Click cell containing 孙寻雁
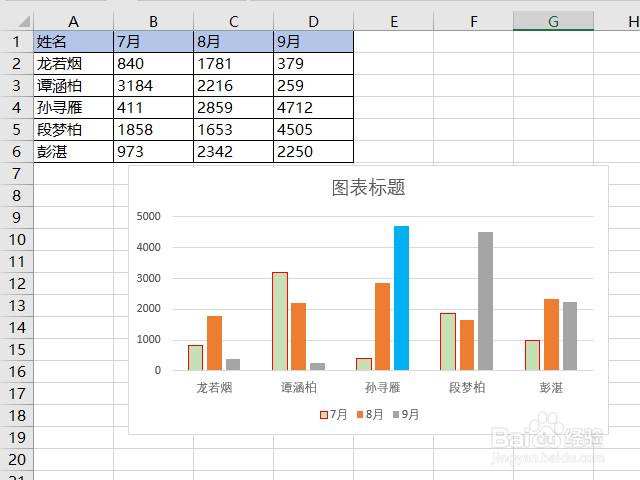 tap(73, 108)
